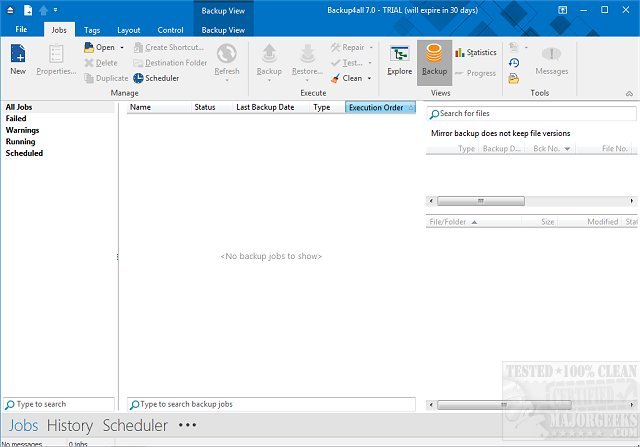Click the versions list horizontal scrollbar thumb
This screenshot has height=447, width=640.
coord(481,201)
